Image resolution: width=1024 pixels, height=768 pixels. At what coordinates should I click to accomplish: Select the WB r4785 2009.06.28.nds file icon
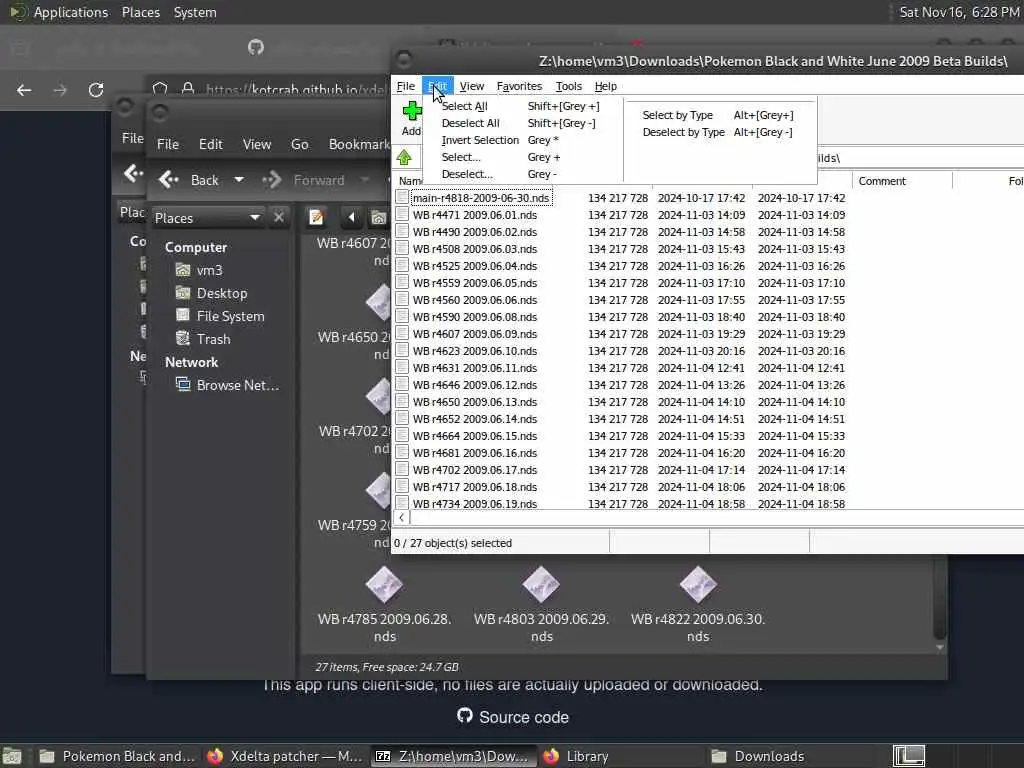[385, 584]
